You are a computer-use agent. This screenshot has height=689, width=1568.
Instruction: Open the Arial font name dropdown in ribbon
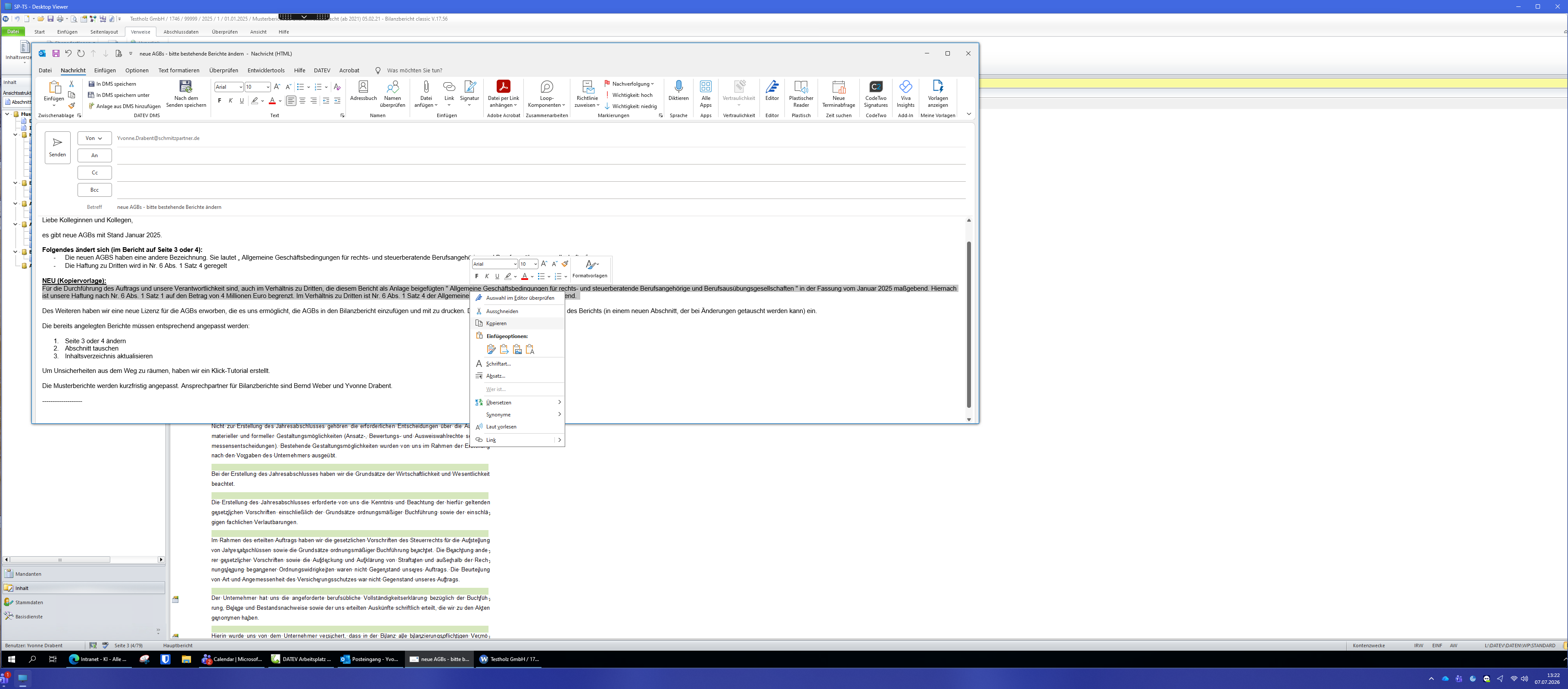241,87
